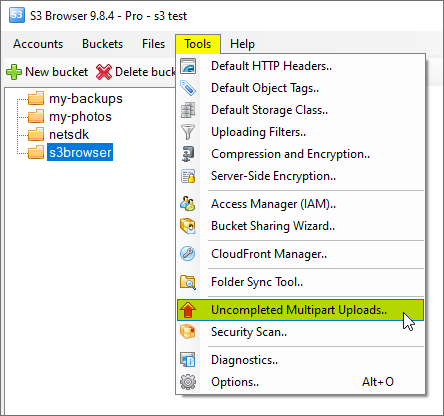The width and height of the screenshot is (444, 416).
Task: Click the Default HTTP Headers icon
Action: coord(188,66)
